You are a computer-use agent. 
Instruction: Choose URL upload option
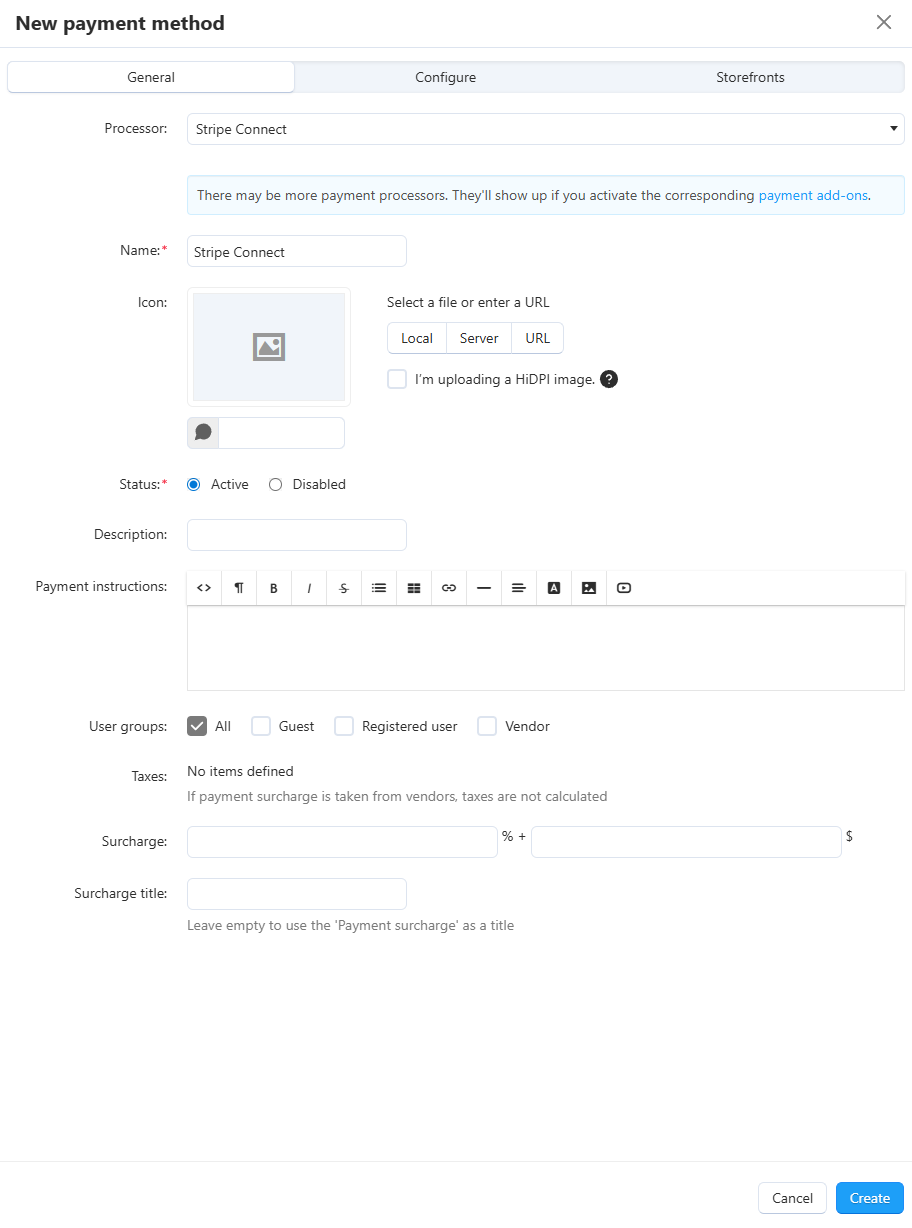tap(538, 338)
